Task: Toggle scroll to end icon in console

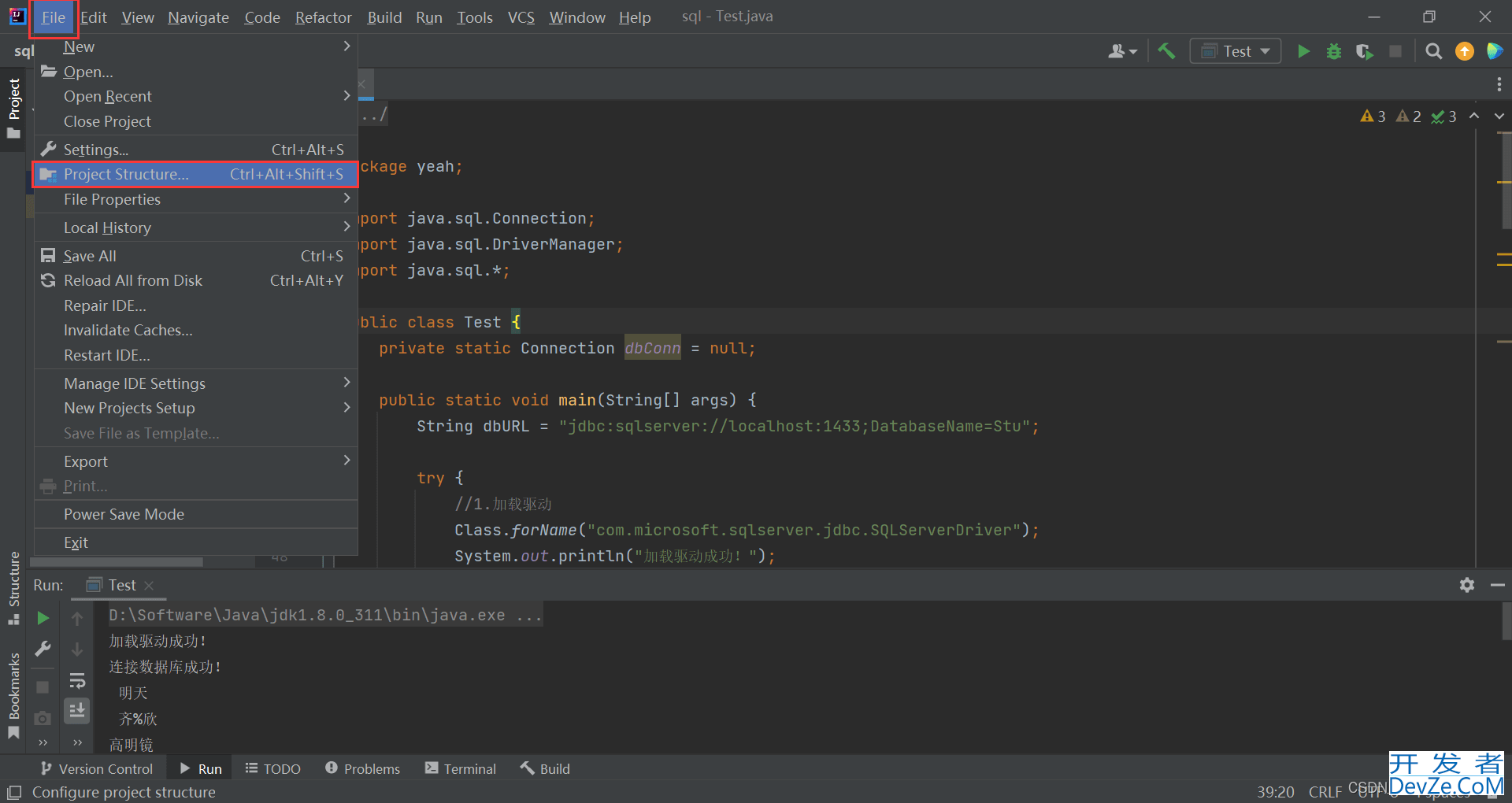Action: pyautogui.click(x=77, y=711)
